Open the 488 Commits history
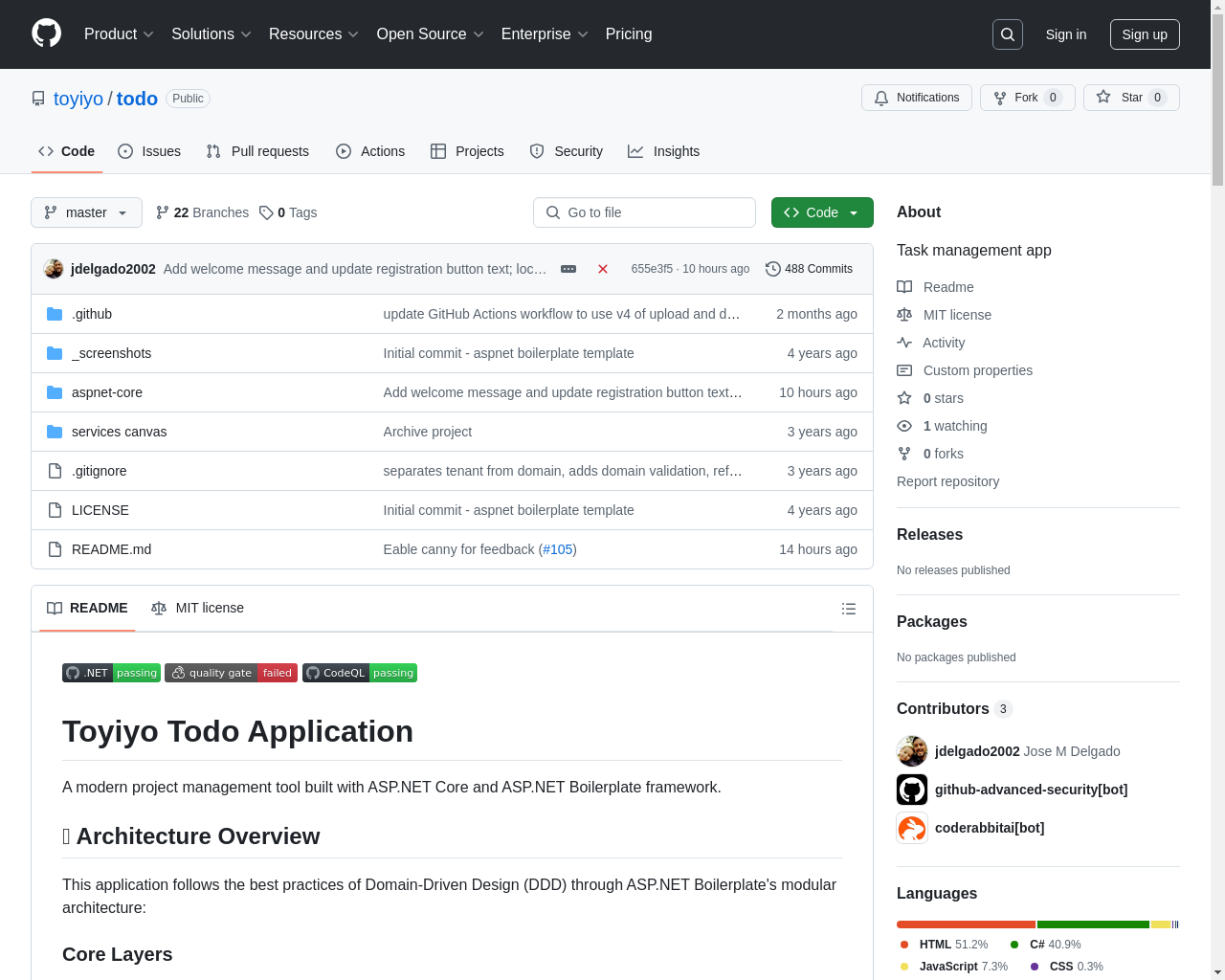The image size is (1225, 980). 809,269
